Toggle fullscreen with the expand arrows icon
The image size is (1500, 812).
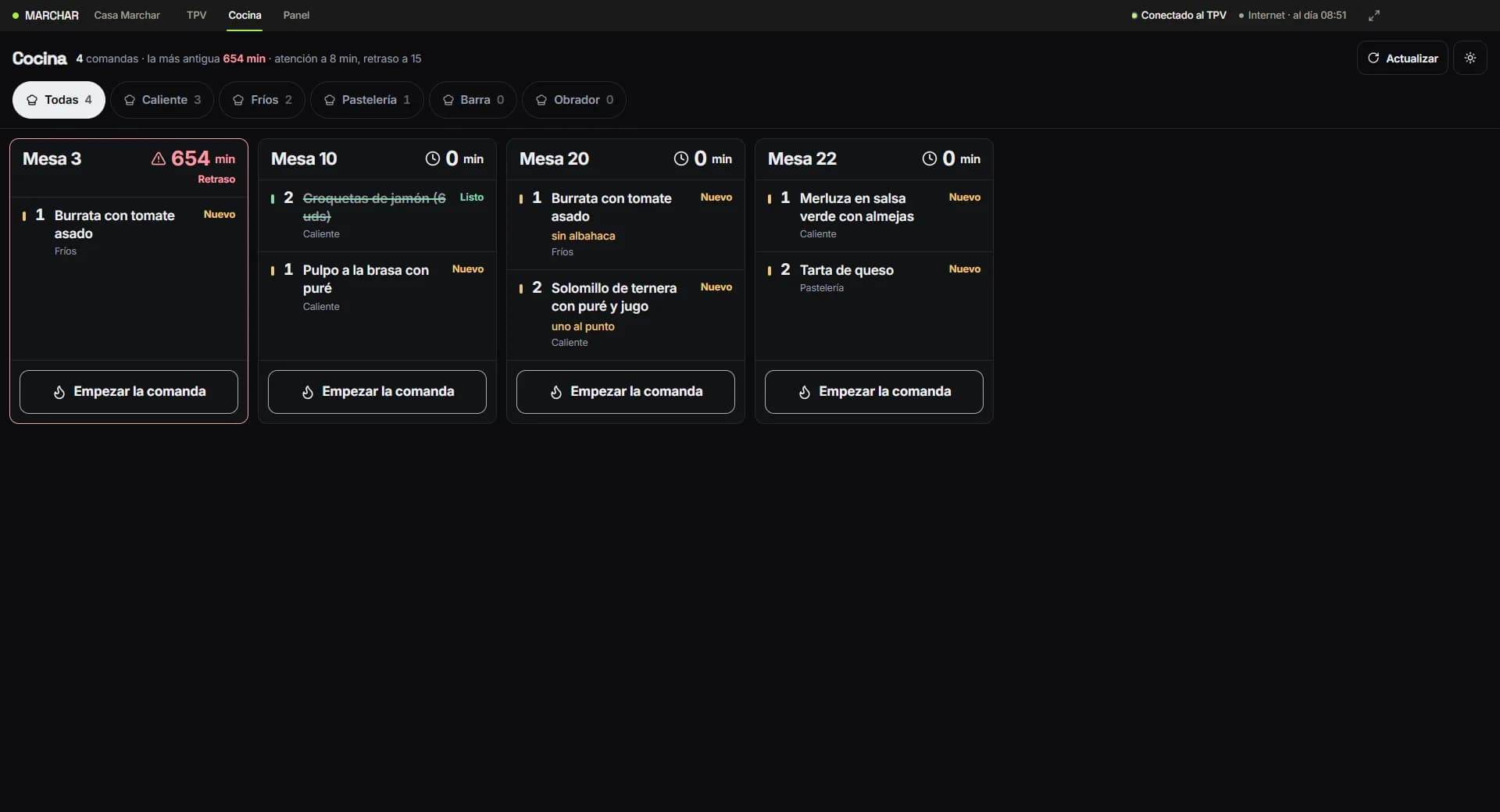(x=1374, y=16)
